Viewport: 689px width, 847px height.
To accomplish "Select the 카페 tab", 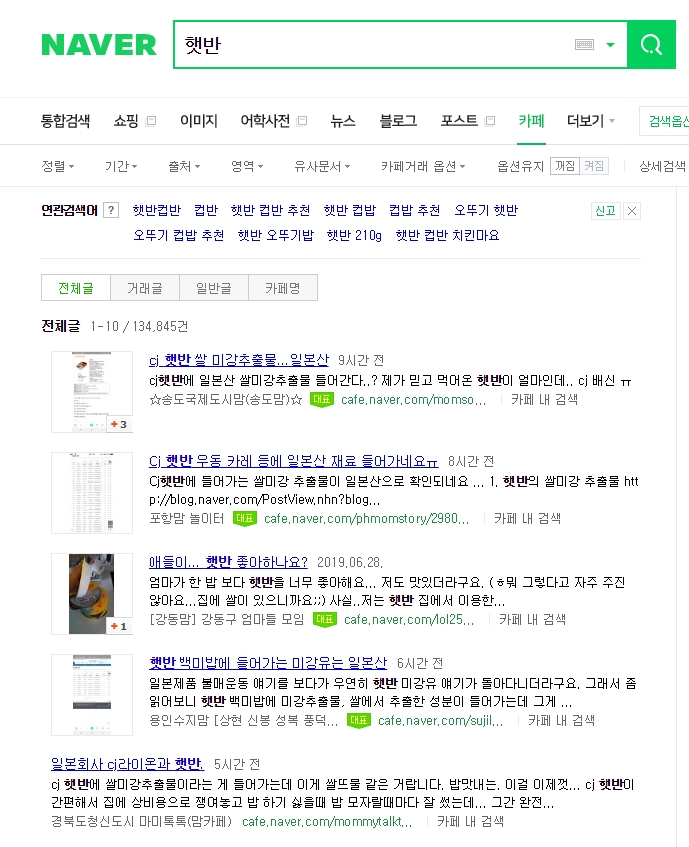I will click(531, 120).
